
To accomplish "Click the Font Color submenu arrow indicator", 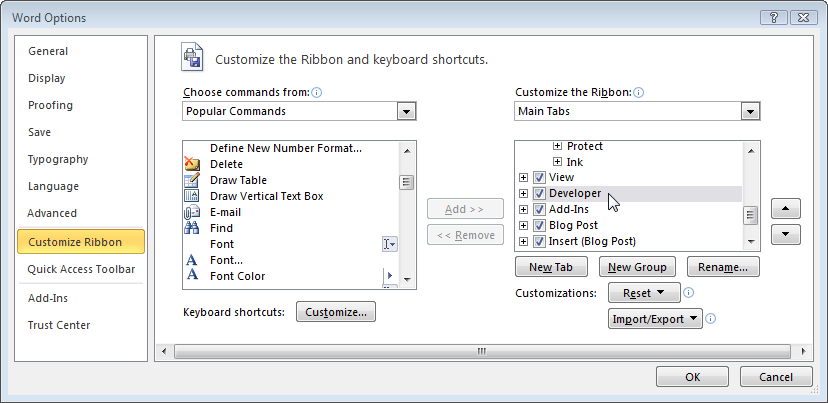I will point(390,275).
